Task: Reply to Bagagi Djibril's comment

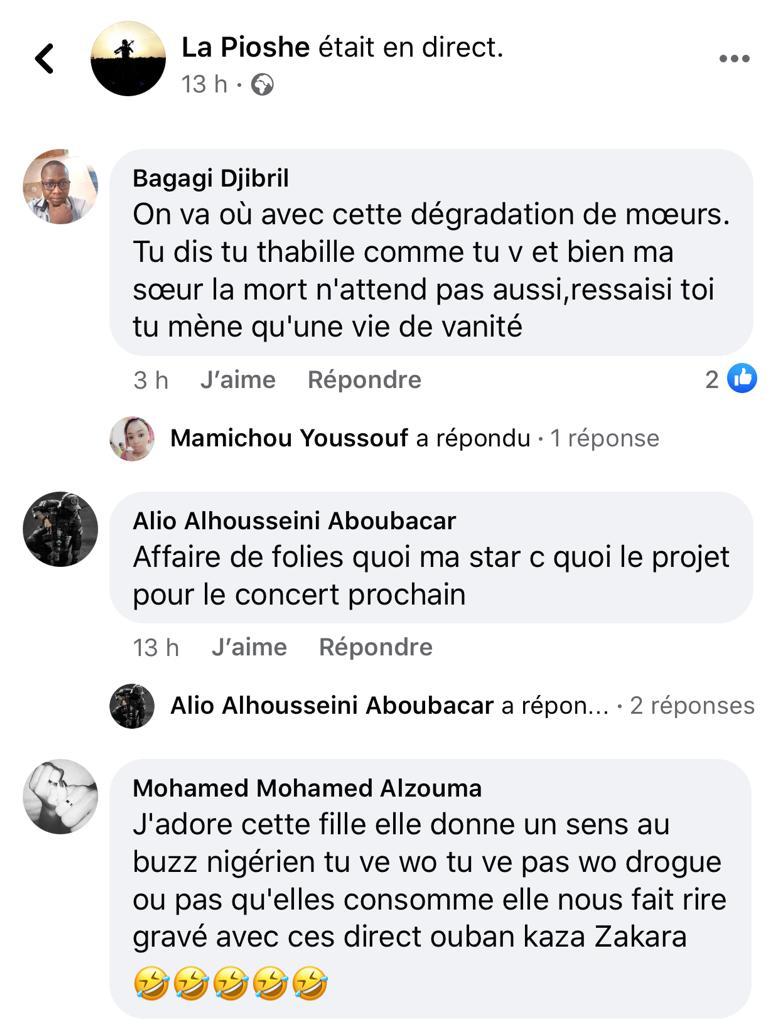Action: point(364,379)
